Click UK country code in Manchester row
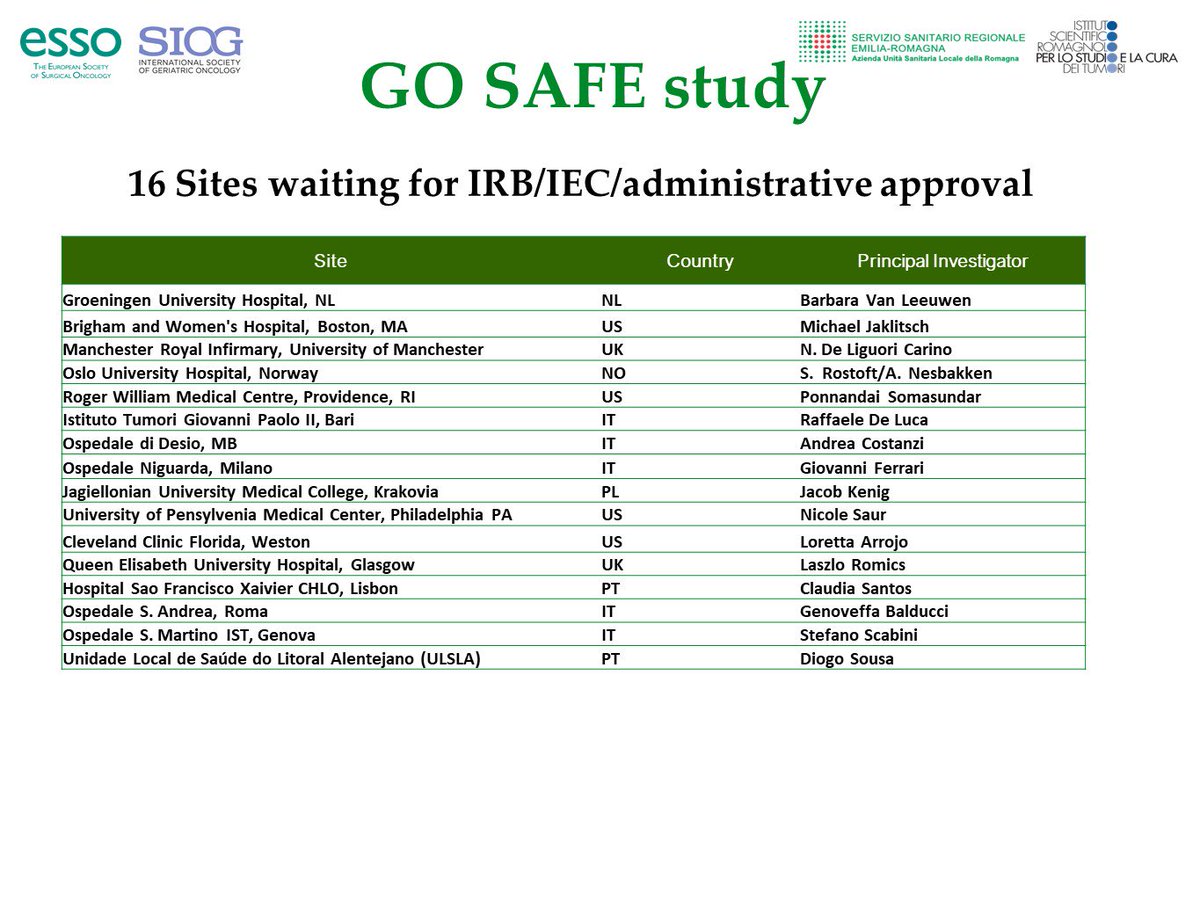1200x900 pixels. click(x=611, y=350)
